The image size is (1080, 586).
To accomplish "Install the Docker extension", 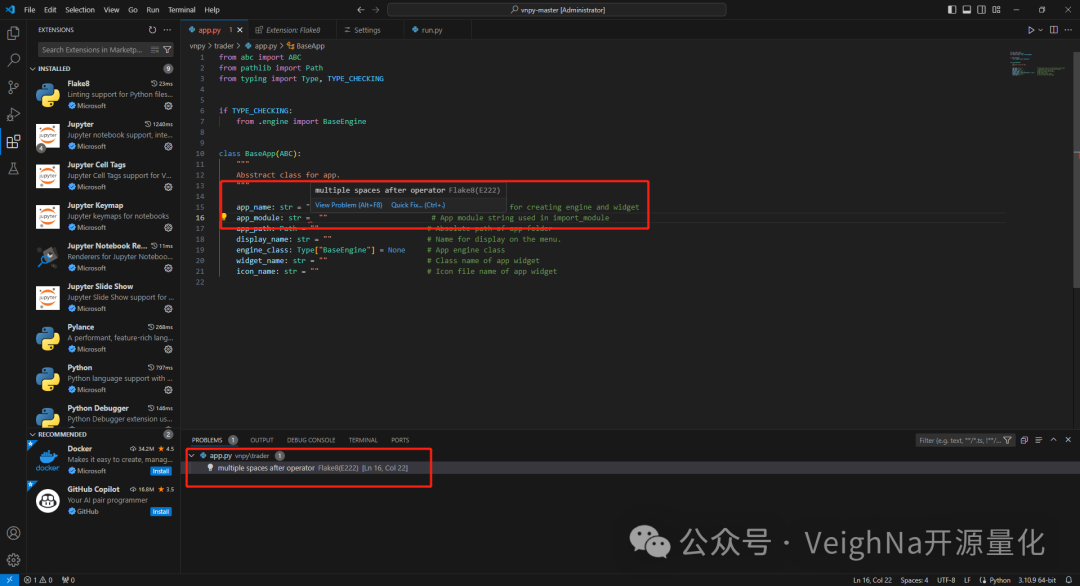I will point(160,470).
